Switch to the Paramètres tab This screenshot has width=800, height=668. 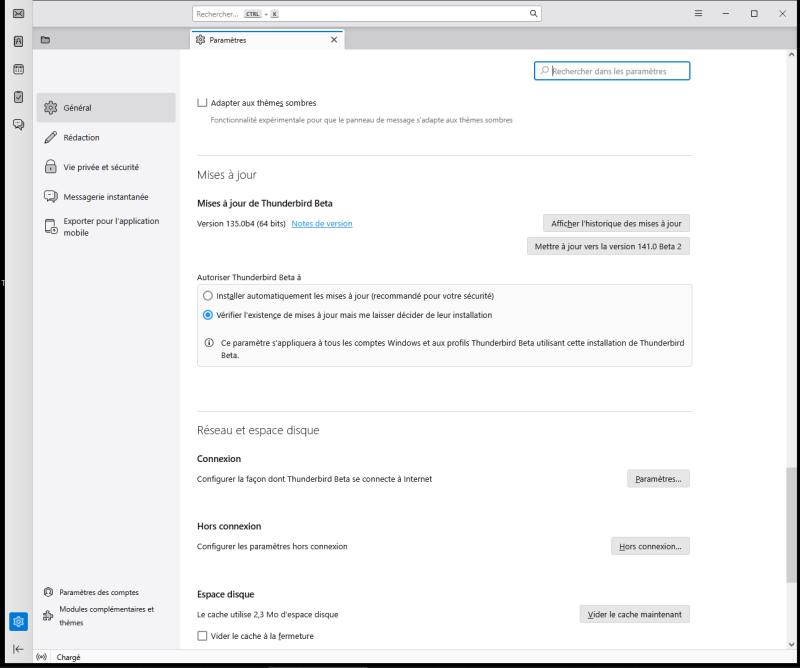pyautogui.click(x=267, y=40)
